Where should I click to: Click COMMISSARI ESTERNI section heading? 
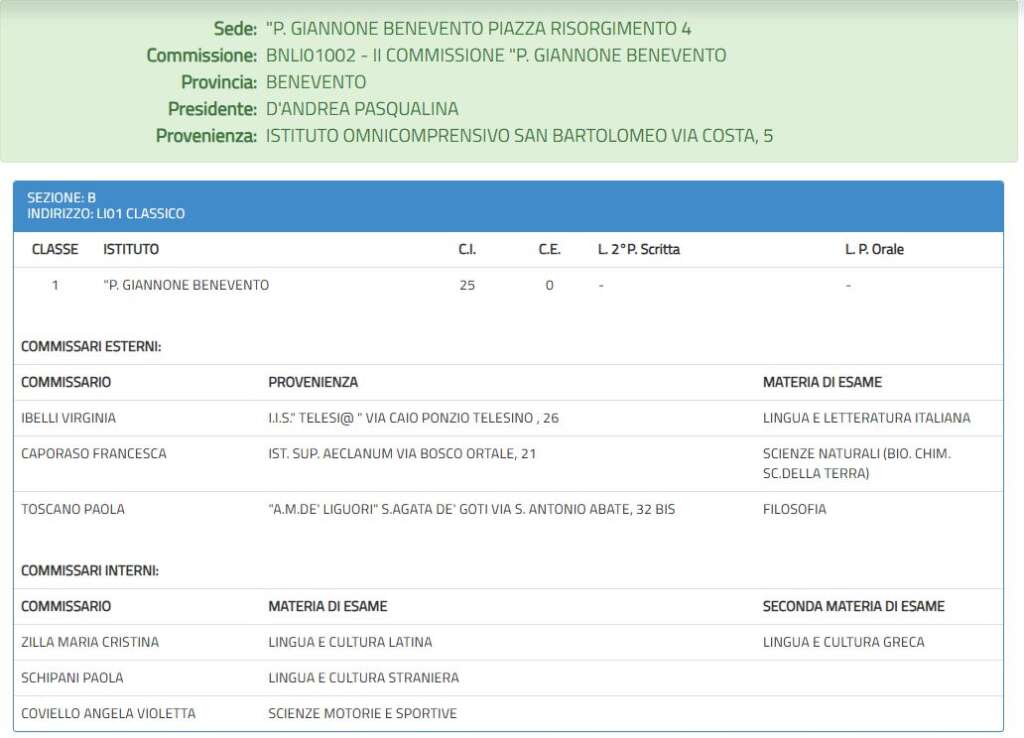coord(91,347)
